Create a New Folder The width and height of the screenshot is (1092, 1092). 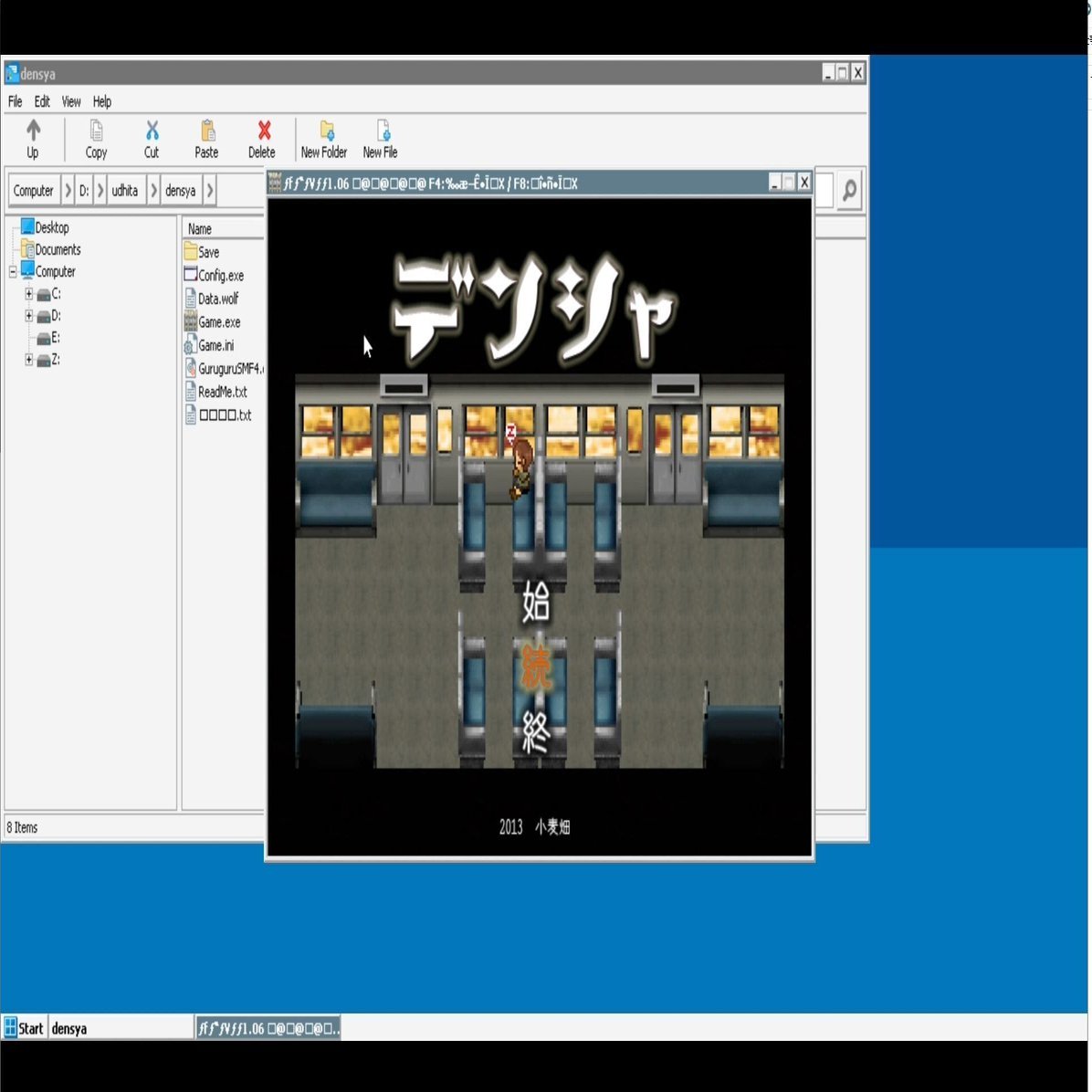pos(324,139)
